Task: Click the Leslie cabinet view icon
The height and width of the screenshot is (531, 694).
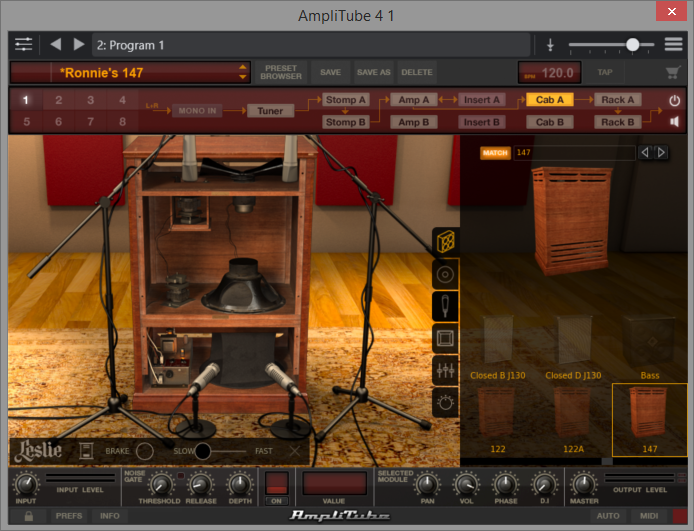Action: (x=86, y=451)
